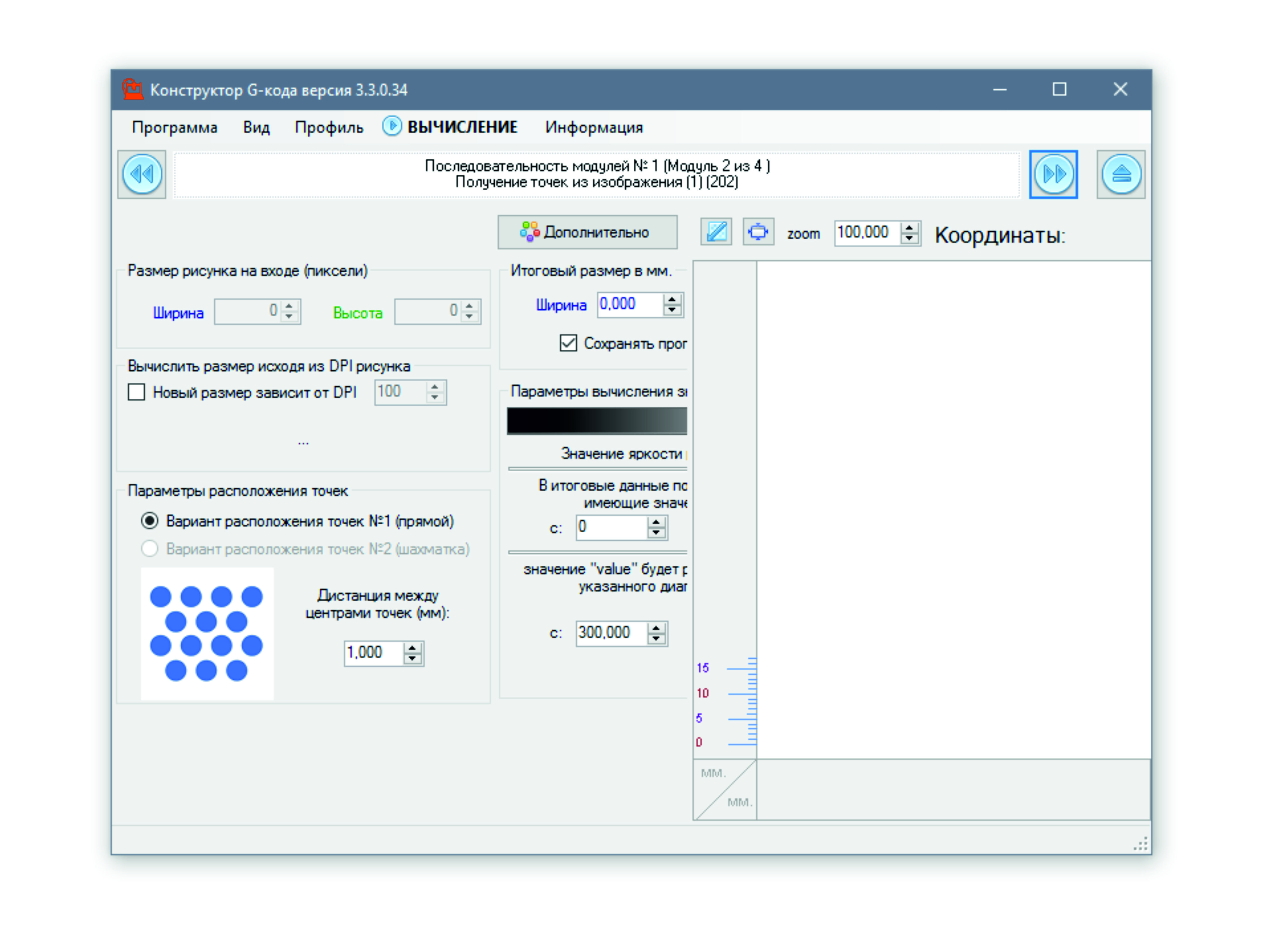
Task: Increase the zoom value spinner up
Action: 909,227
